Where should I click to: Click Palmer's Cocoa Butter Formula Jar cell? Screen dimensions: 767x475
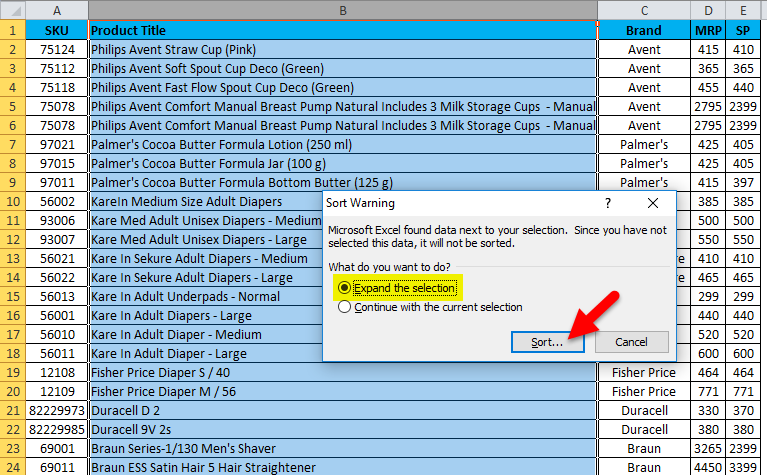pos(342,163)
